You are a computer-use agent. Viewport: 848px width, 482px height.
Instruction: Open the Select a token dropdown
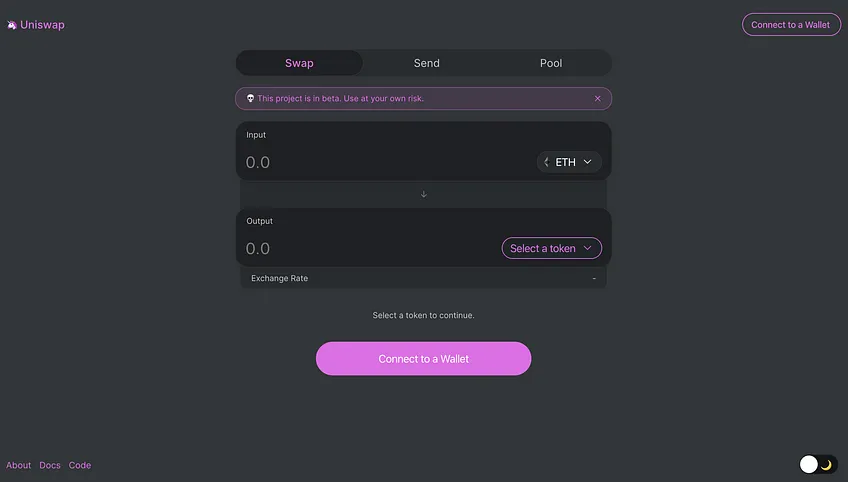[552, 248]
